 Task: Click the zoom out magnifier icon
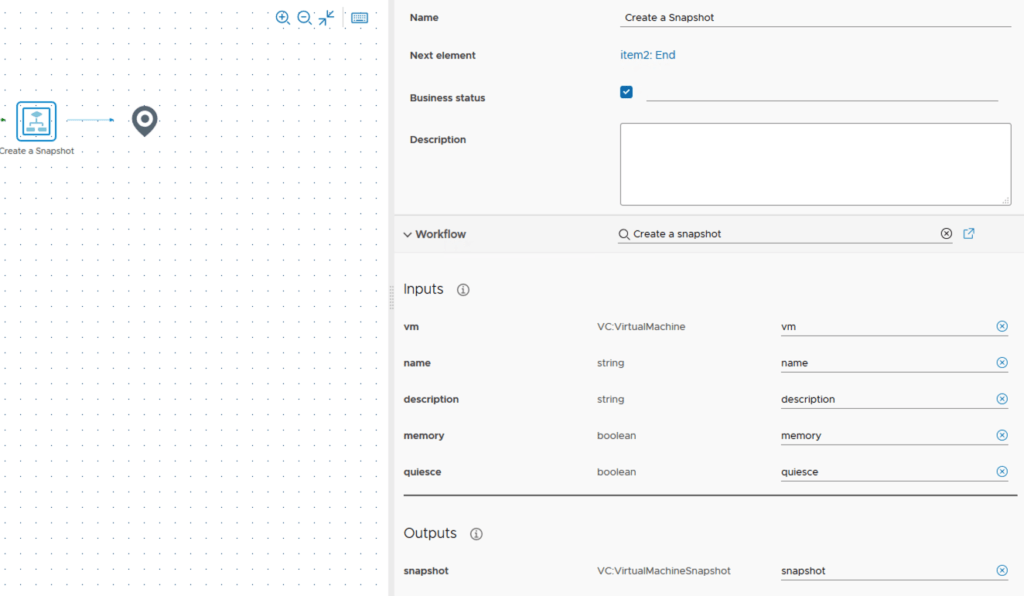304,18
